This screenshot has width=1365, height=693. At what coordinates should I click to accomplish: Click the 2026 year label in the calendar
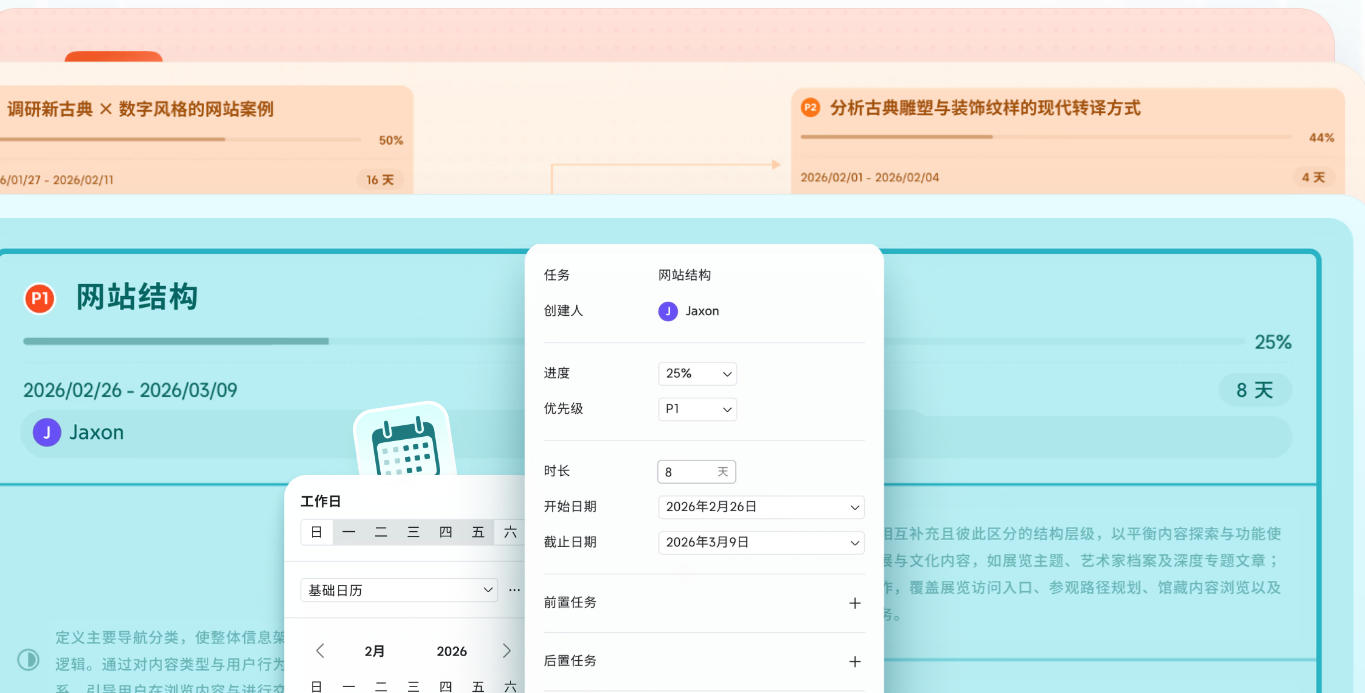coord(451,650)
